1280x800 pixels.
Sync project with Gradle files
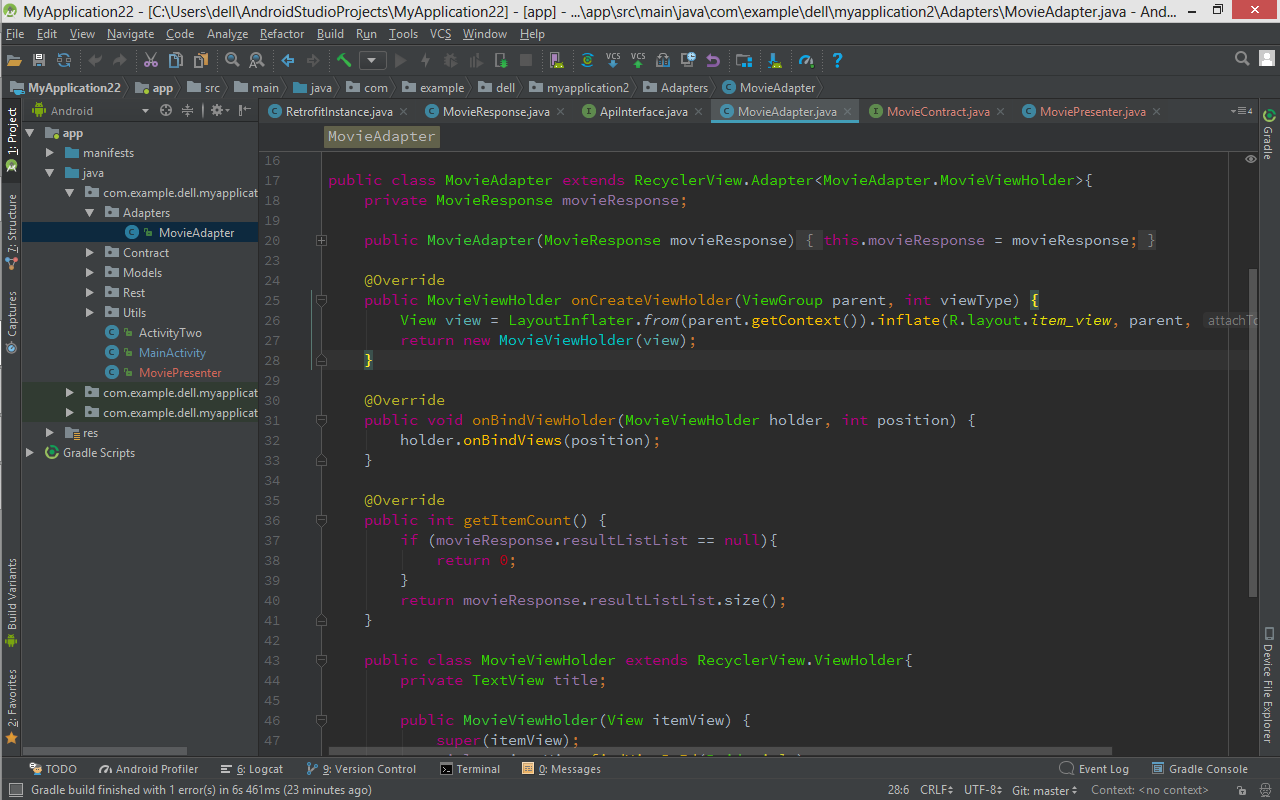588,60
